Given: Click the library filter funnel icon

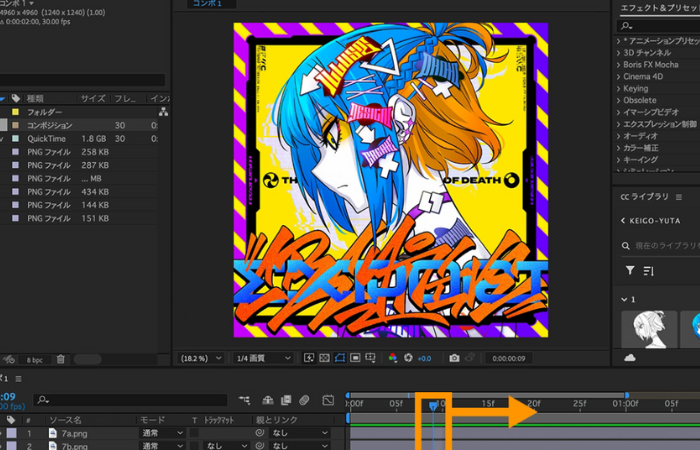Looking at the screenshot, I should (630, 270).
